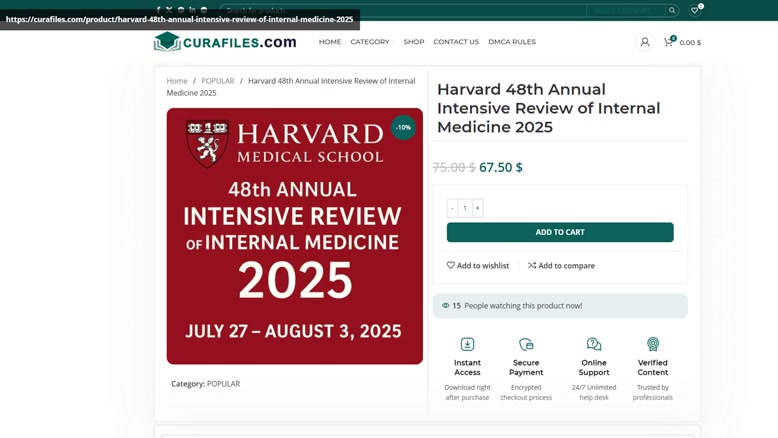Open the wishlist heart icon in header
Screen dimensions: 778x438
tap(695, 10)
